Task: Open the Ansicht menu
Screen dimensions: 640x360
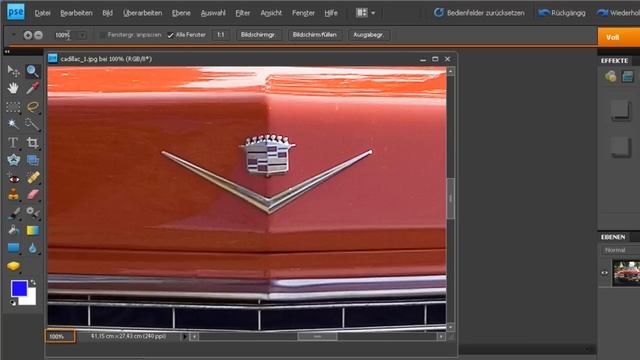Action: point(271,13)
